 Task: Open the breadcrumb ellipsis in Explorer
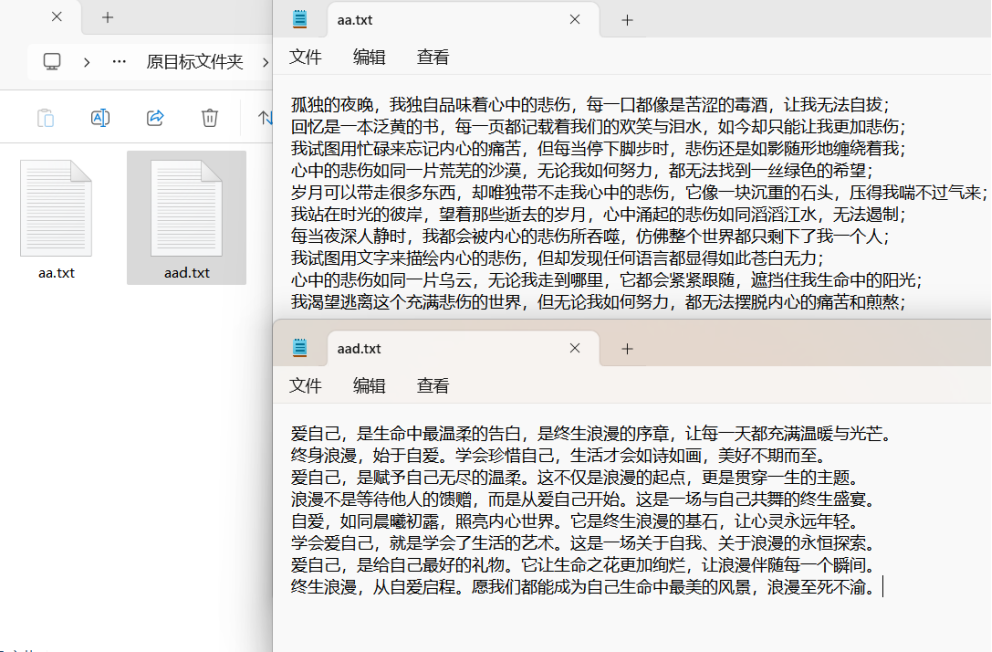coord(119,61)
